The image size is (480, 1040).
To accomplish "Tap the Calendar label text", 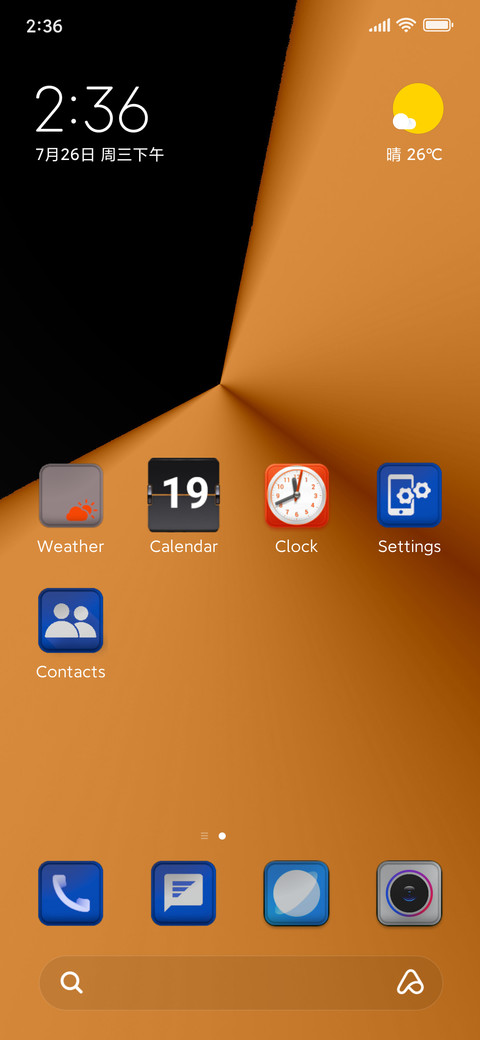I will click(x=184, y=547).
